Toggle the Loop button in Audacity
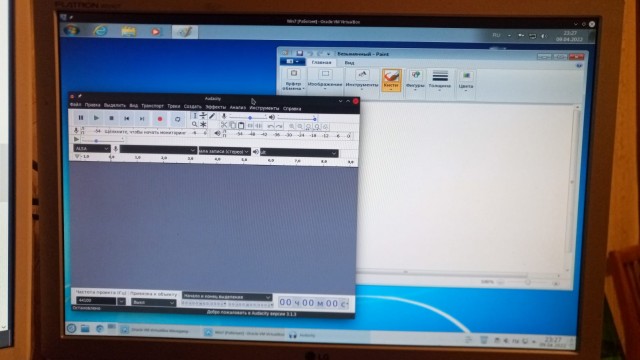The width and height of the screenshot is (640, 360). click(x=177, y=119)
